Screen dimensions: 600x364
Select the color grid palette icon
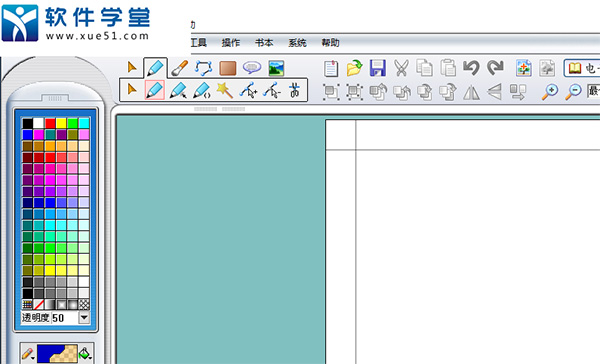point(28,305)
